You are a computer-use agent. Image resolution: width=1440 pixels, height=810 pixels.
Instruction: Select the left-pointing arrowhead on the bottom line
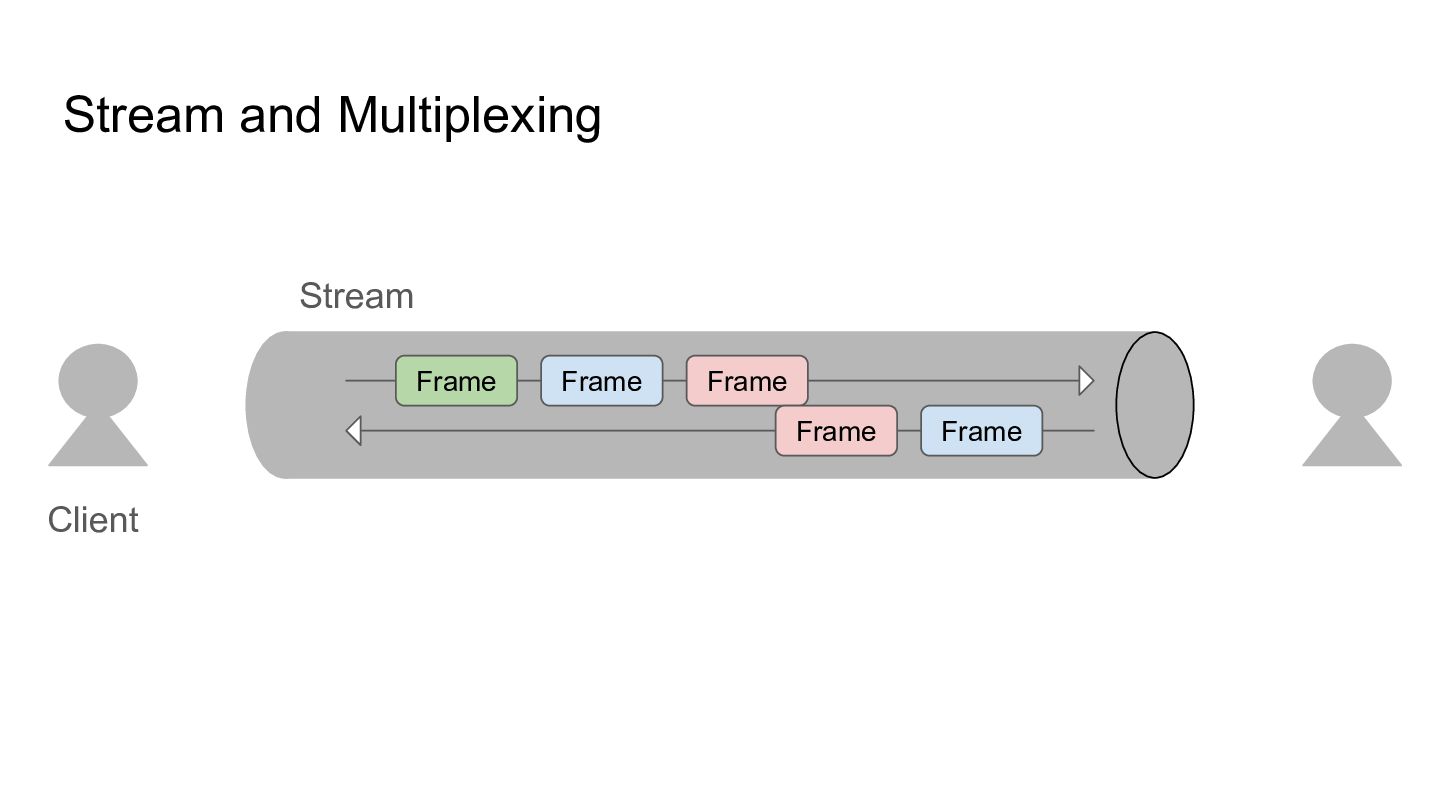click(x=353, y=431)
